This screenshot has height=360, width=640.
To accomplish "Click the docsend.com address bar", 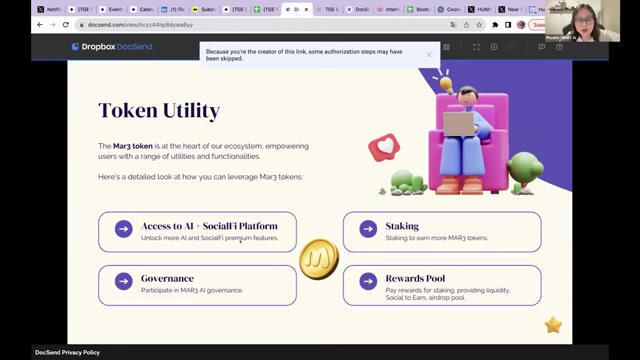I will coord(261,25).
